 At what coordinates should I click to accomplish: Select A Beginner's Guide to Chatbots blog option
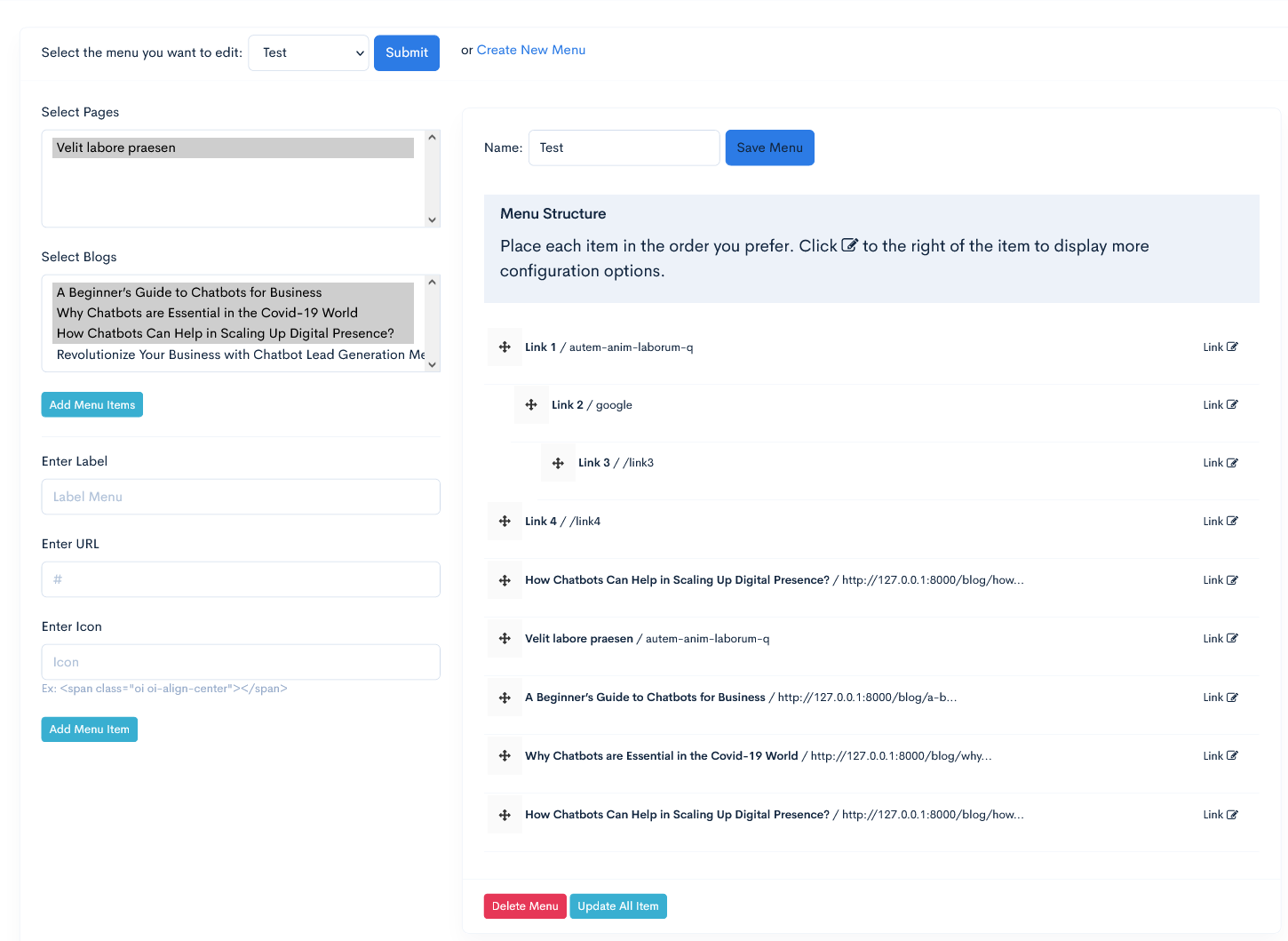tap(233, 292)
